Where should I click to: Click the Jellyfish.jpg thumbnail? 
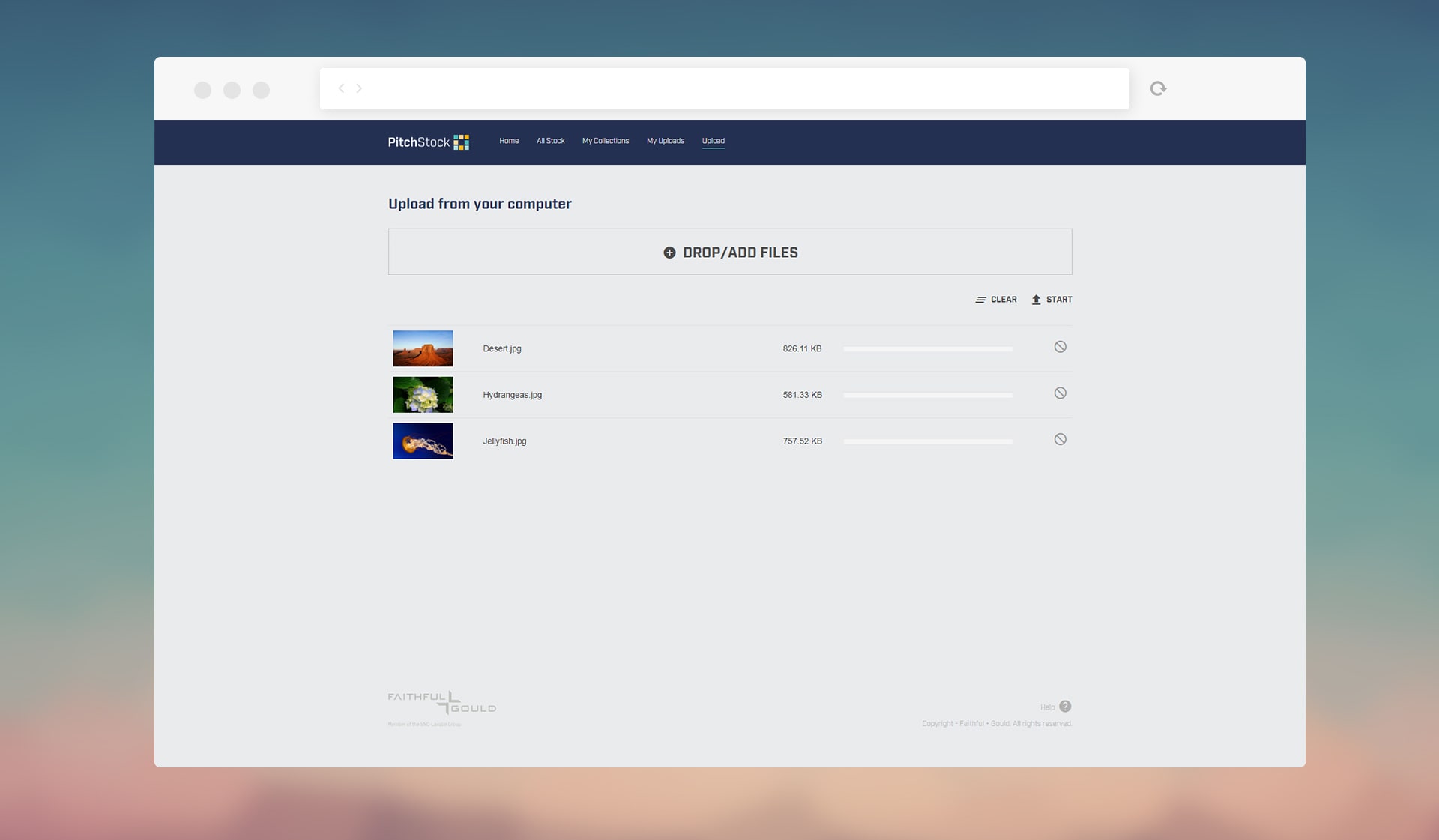[423, 441]
